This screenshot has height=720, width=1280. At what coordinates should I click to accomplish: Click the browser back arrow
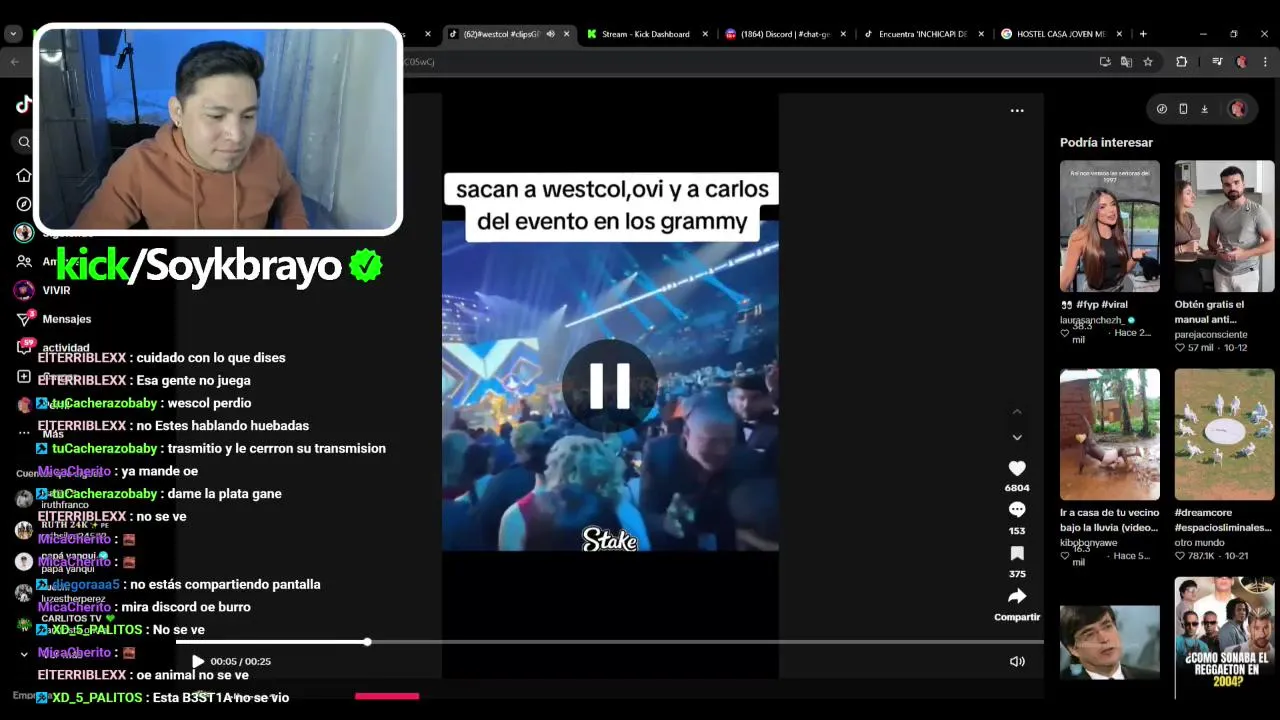14,62
